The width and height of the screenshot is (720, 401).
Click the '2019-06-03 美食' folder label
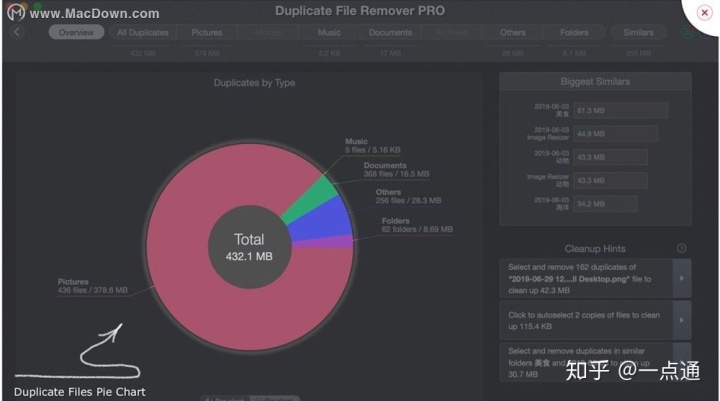[x=551, y=110]
